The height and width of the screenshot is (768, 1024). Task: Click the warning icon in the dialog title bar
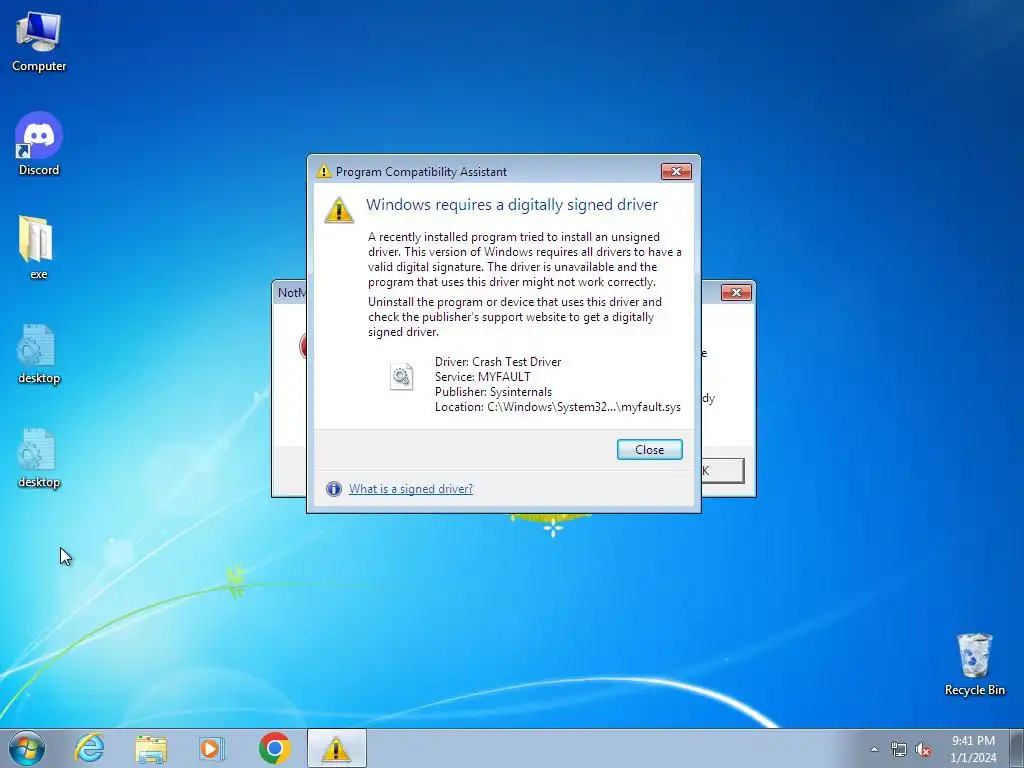323,171
